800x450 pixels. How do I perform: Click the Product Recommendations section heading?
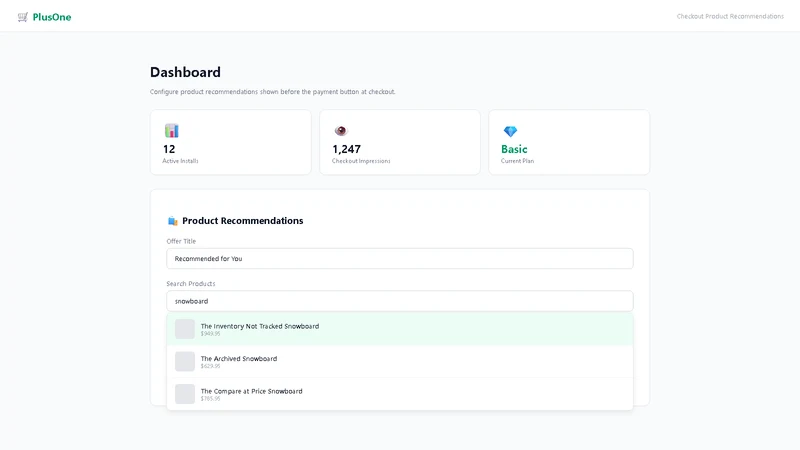242,221
